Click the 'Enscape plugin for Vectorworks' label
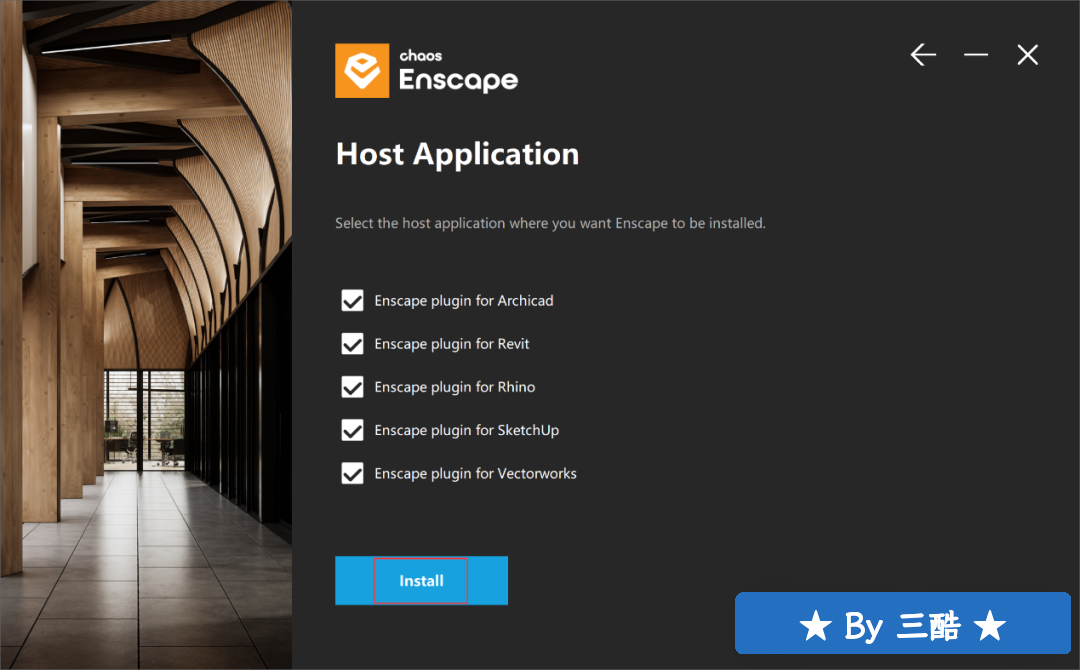Screen dimensions: 1080x670 pos(475,474)
